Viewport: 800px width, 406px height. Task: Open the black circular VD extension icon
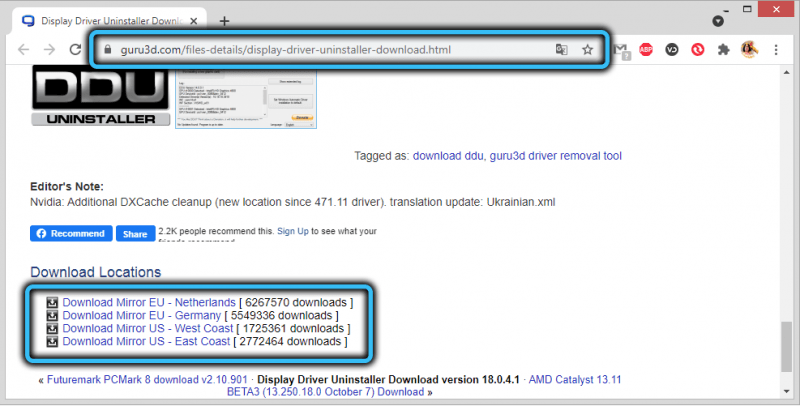click(671, 49)
